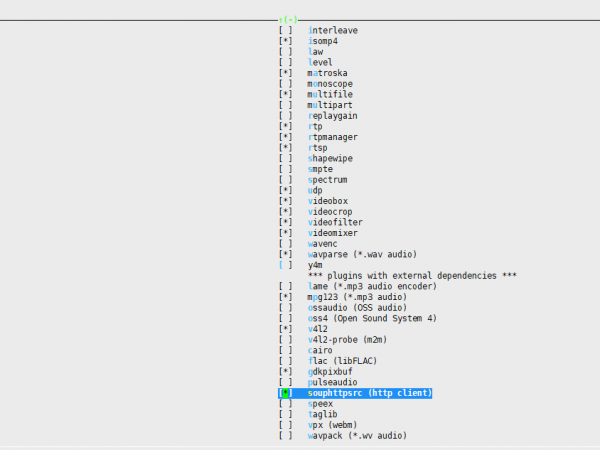Disable the rtpmanager plugin checkbox
This screenshot has width=600, height=450.
[286, 137]
